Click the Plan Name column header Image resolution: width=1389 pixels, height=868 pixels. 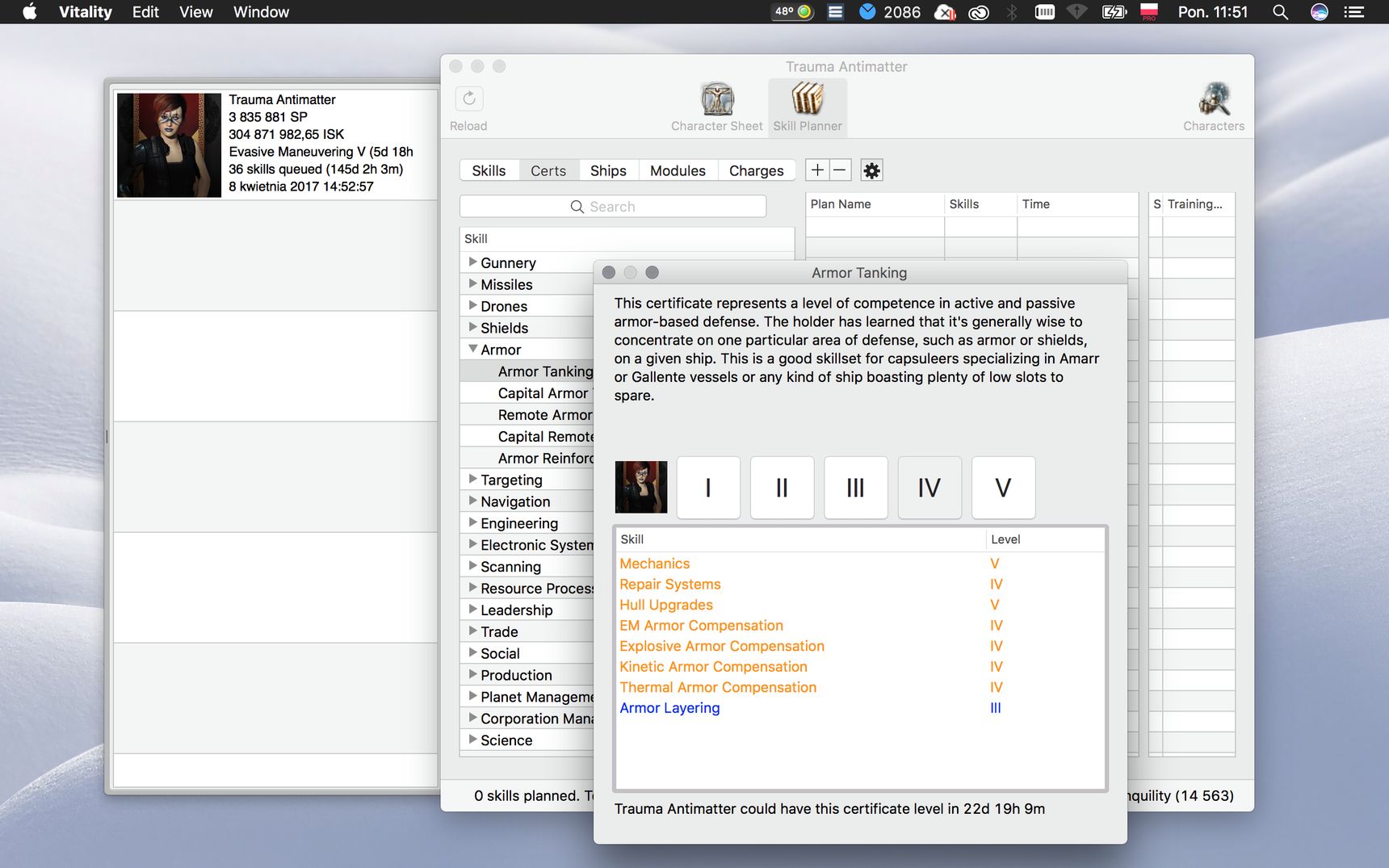(x=875, y=204)
